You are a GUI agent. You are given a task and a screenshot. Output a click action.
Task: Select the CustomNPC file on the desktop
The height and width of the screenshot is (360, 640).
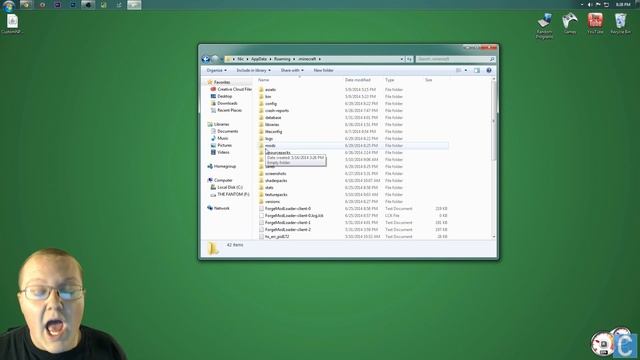[11, 24]
